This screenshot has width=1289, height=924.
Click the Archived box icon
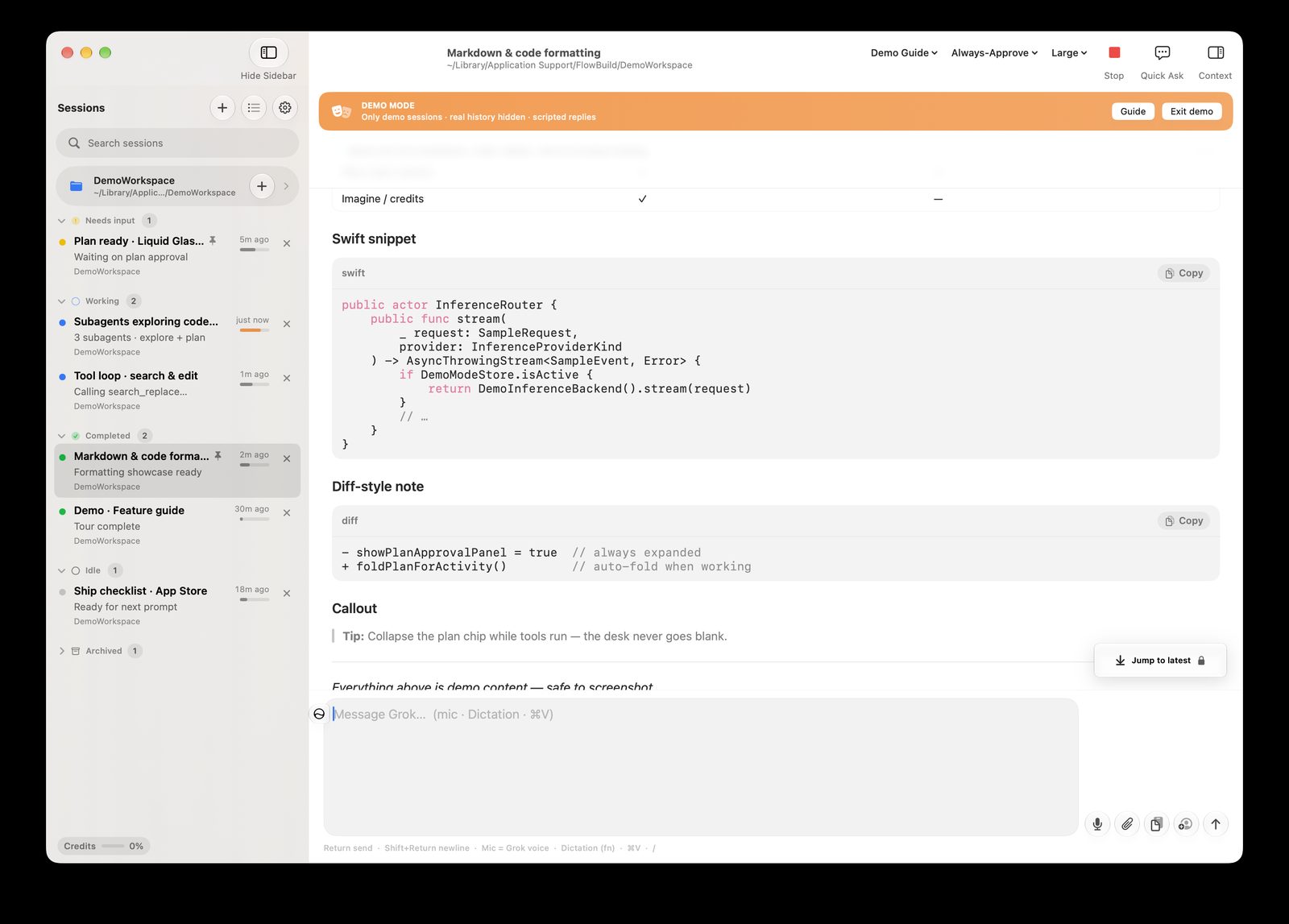76,651
